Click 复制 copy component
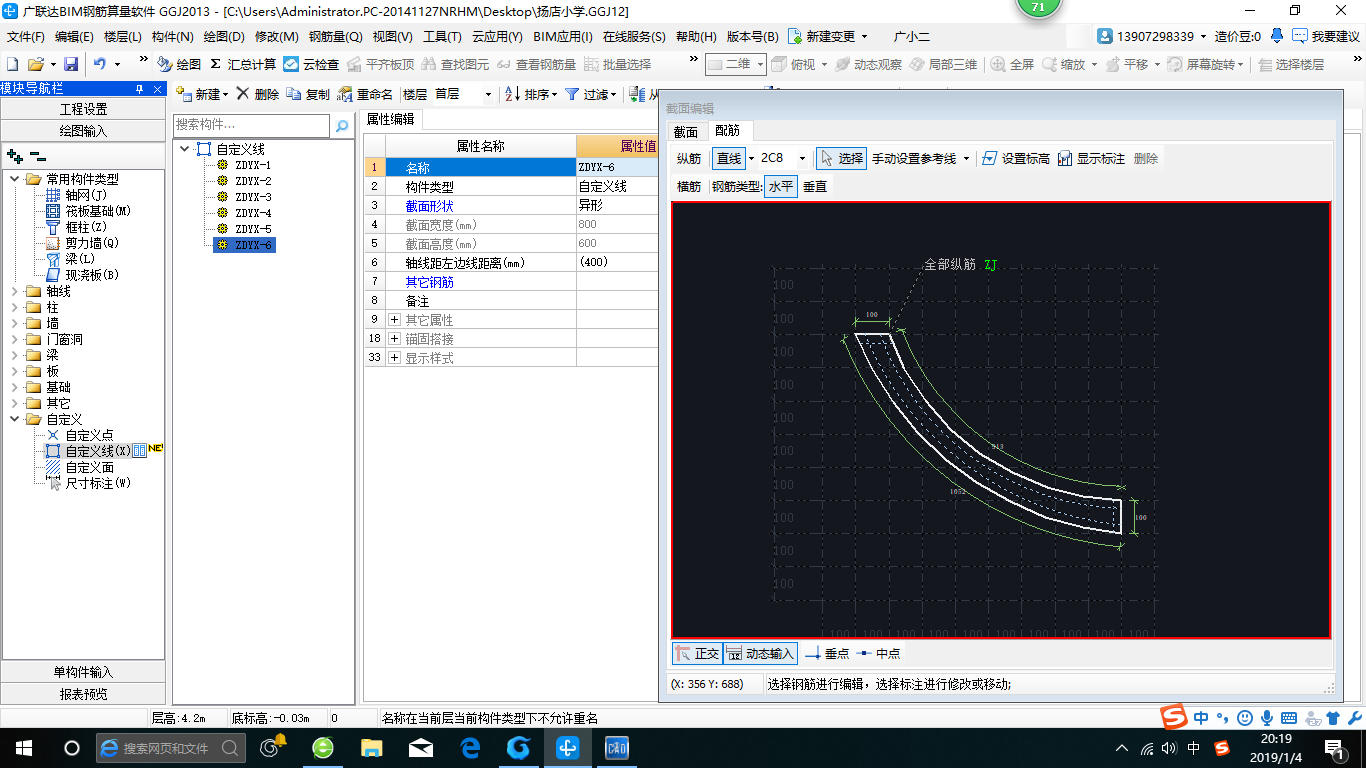Screen dimensions: 1366x768 click(308, 94)
